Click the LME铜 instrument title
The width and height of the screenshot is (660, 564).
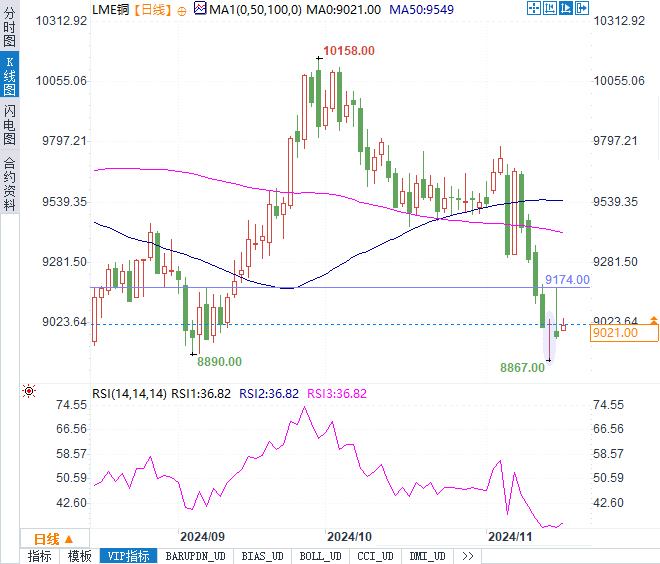111,10
